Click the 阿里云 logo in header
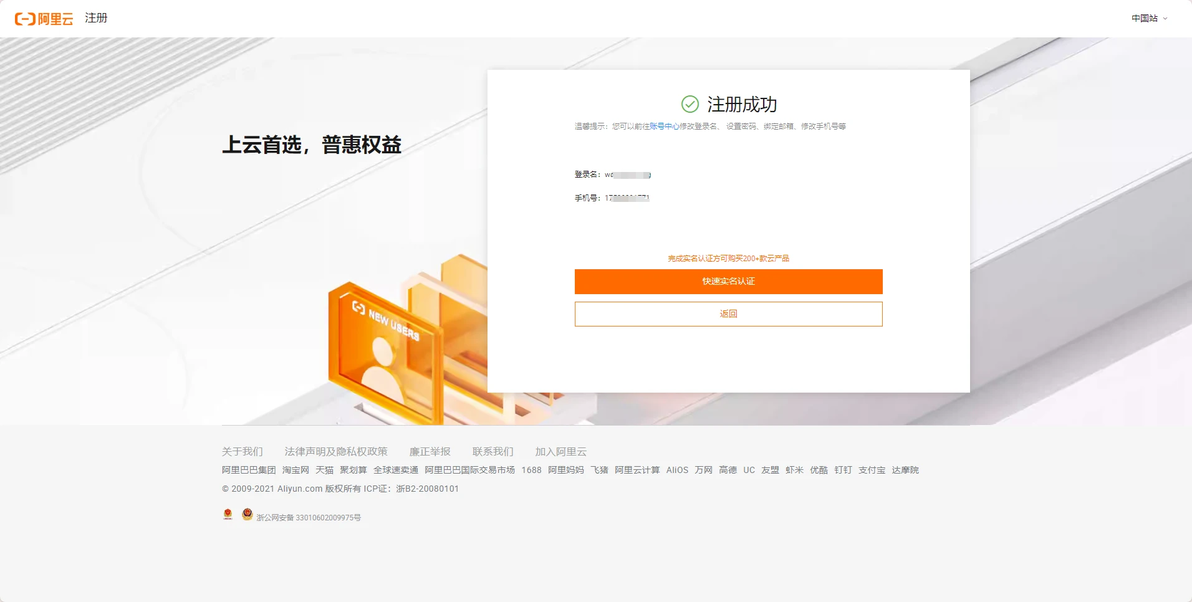 (44, 19)
